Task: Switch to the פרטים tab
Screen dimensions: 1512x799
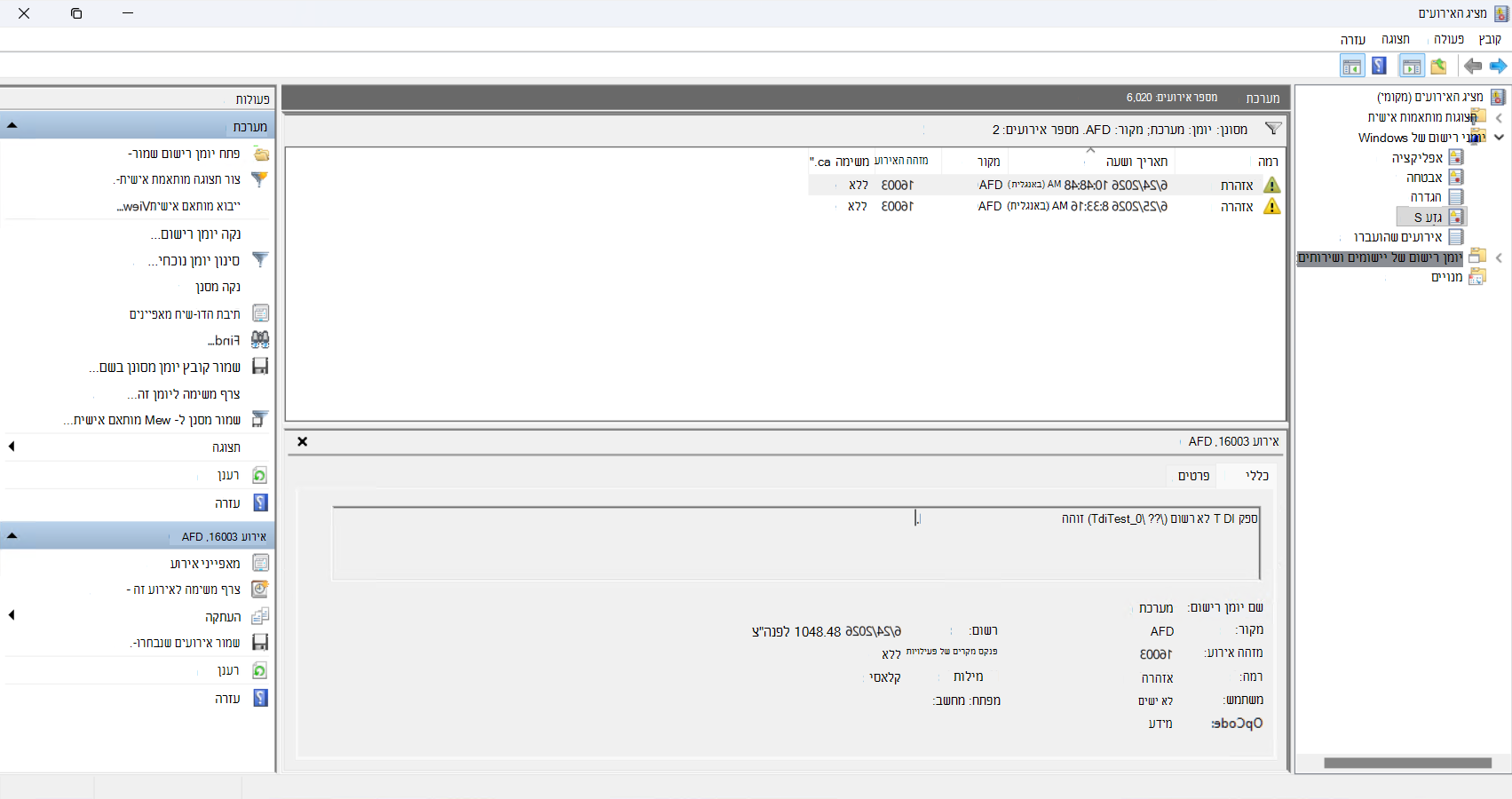Action: click(x=1193, y=476)
